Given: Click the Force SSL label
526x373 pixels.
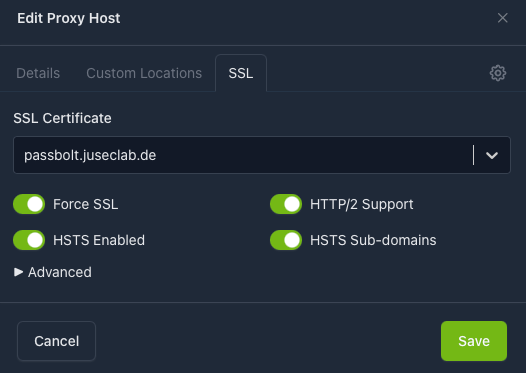Looking at the screenshot, I should pyautogui.click(x=86, y=204).
